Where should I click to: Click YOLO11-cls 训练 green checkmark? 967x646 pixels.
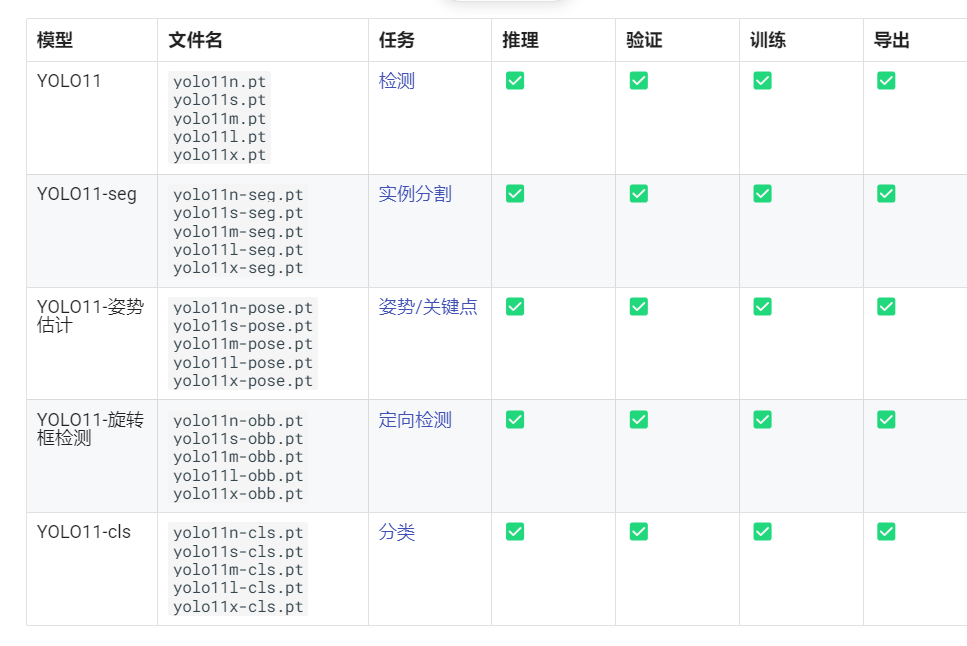[x=763, y=531]
